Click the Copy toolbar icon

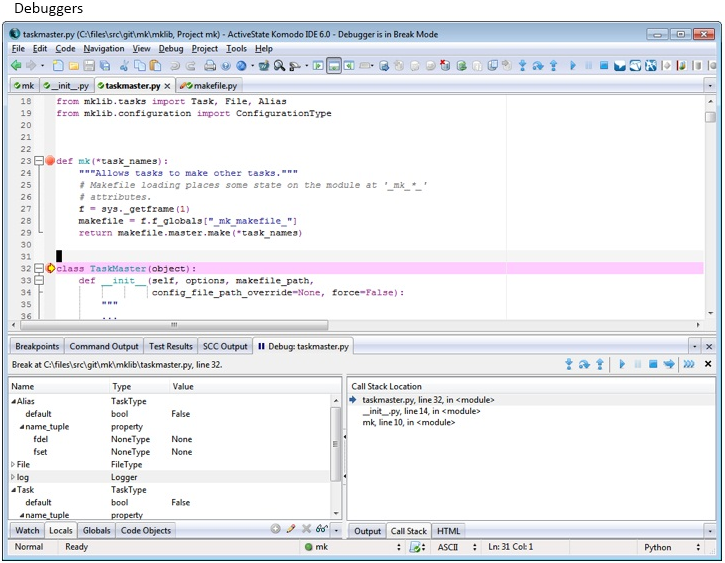coord(140,66)
